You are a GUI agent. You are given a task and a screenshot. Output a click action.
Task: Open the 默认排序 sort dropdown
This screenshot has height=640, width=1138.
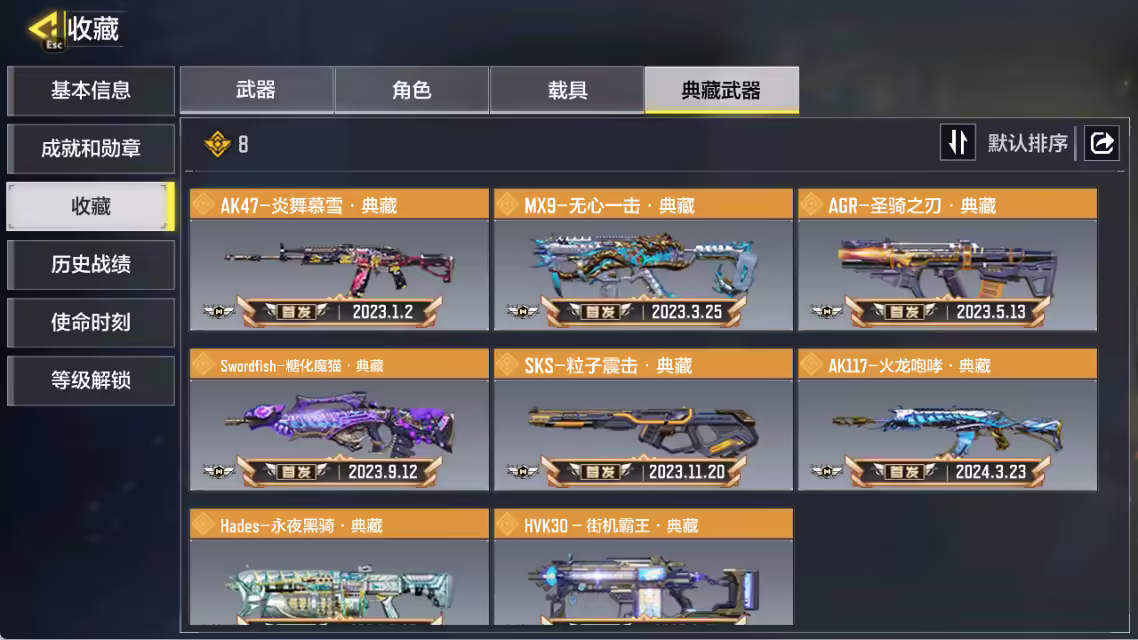click(x=1028, y=143)
